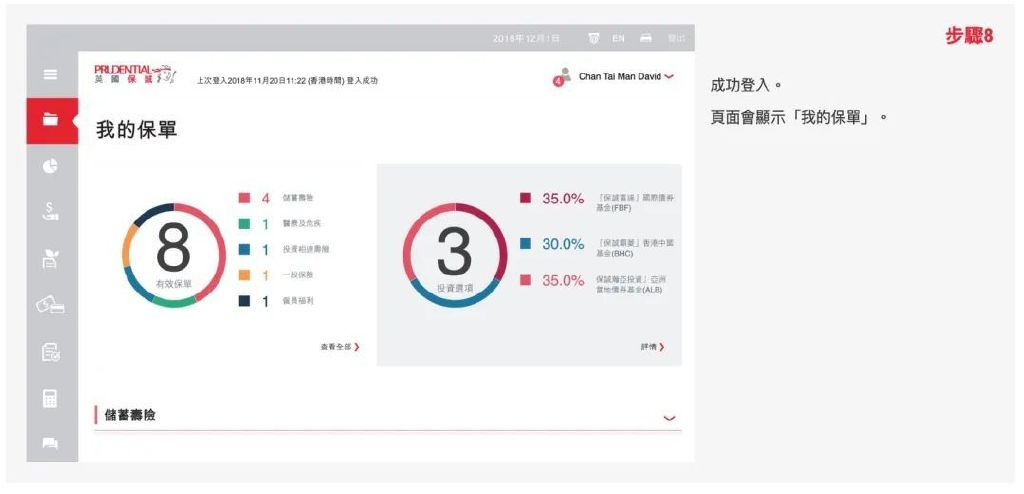Click the 儲蓄壽險 section heading

(x=130, y=415)
